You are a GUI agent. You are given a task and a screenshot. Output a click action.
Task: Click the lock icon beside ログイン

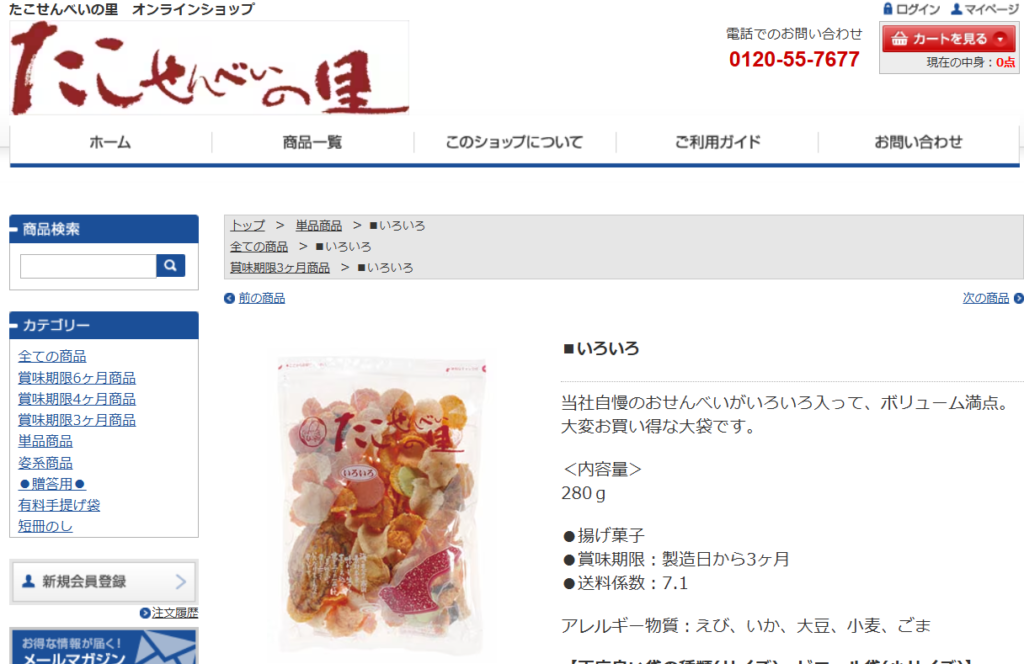(888, 9)
